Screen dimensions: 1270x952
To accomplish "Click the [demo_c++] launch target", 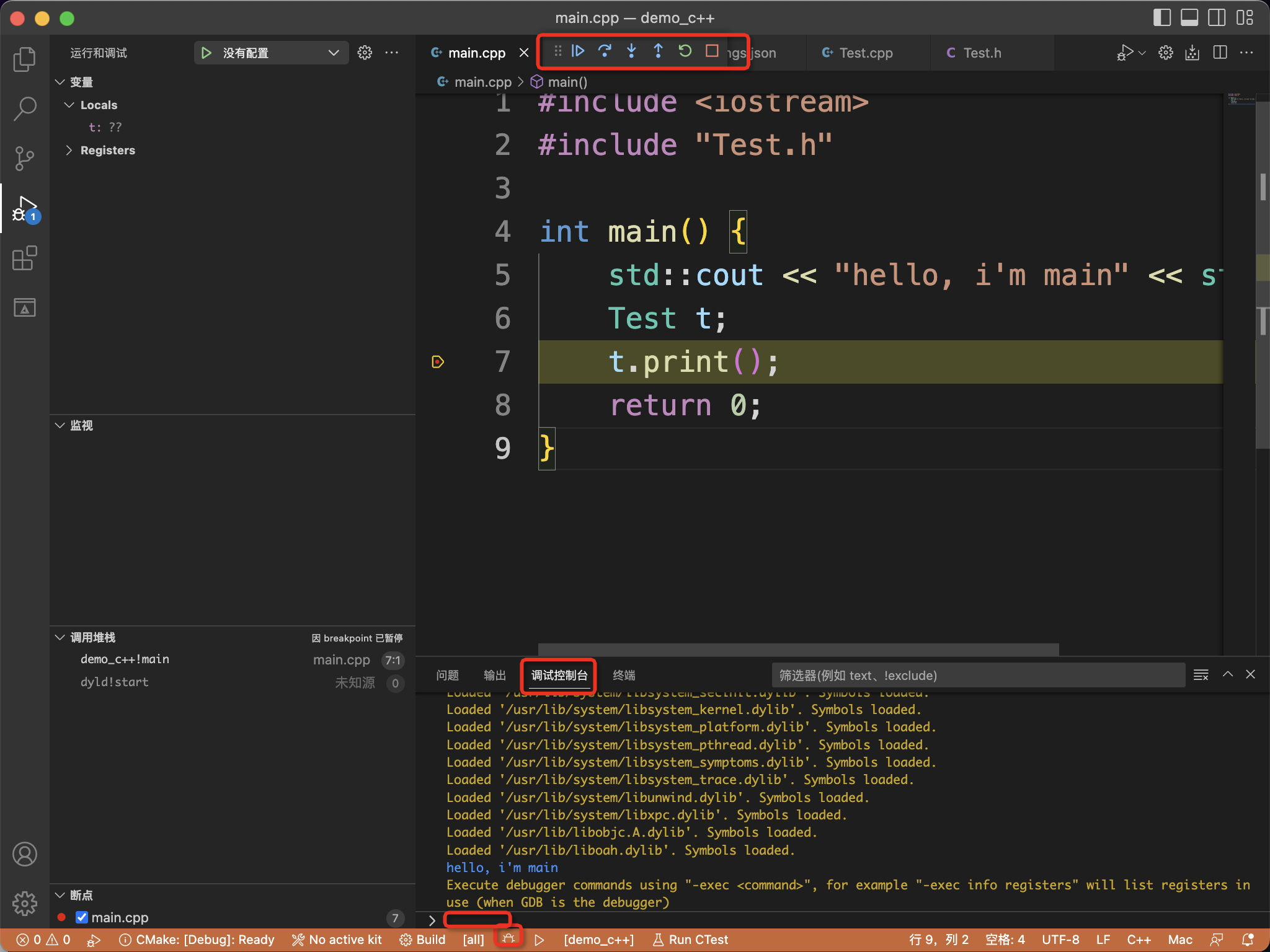I will [x=598, y=940].
